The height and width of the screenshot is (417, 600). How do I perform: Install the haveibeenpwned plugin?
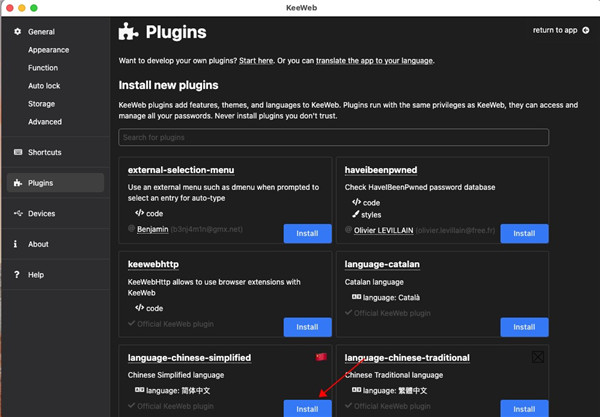point(524,233)
